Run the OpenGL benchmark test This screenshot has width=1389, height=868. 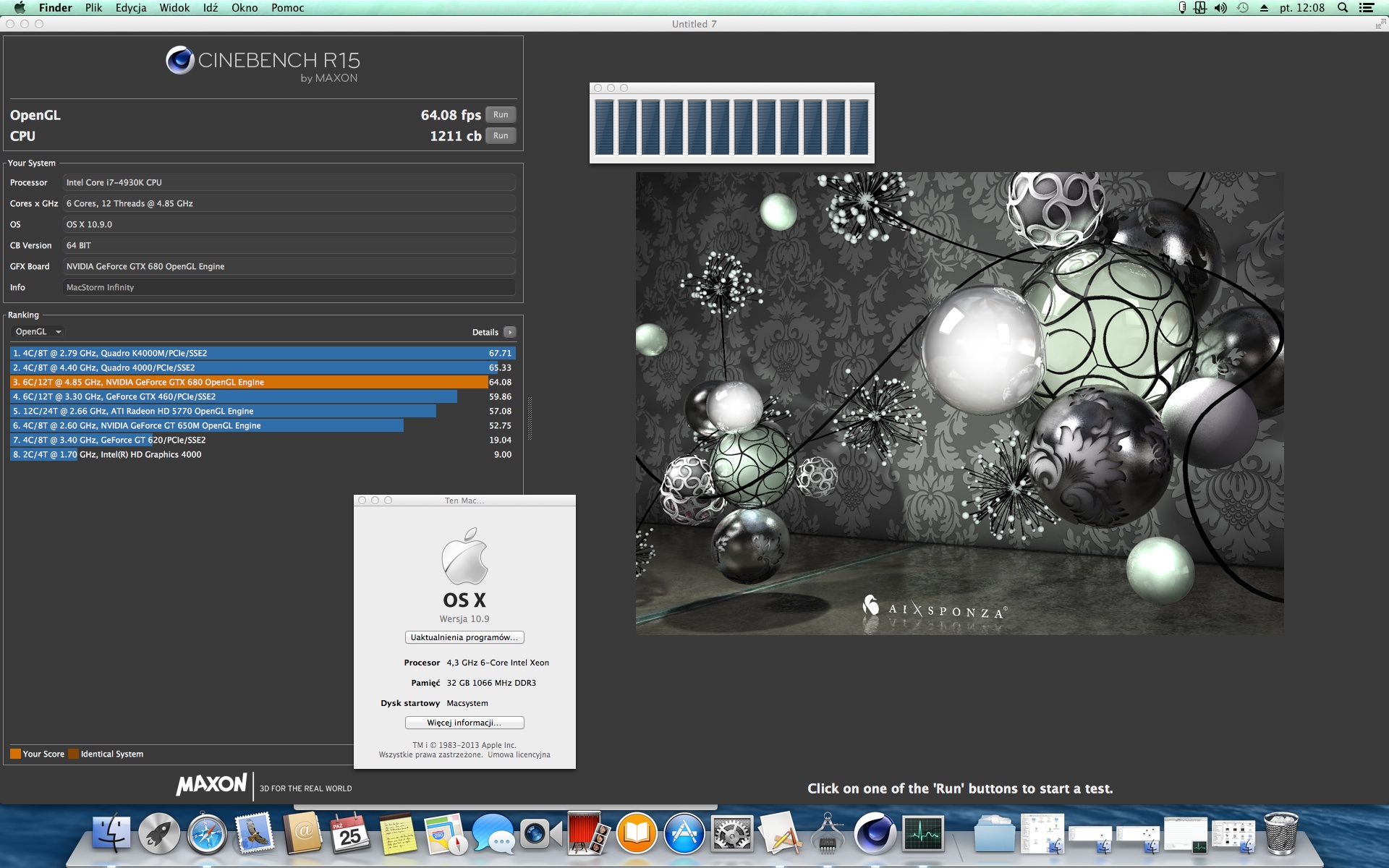pos(501,114)
